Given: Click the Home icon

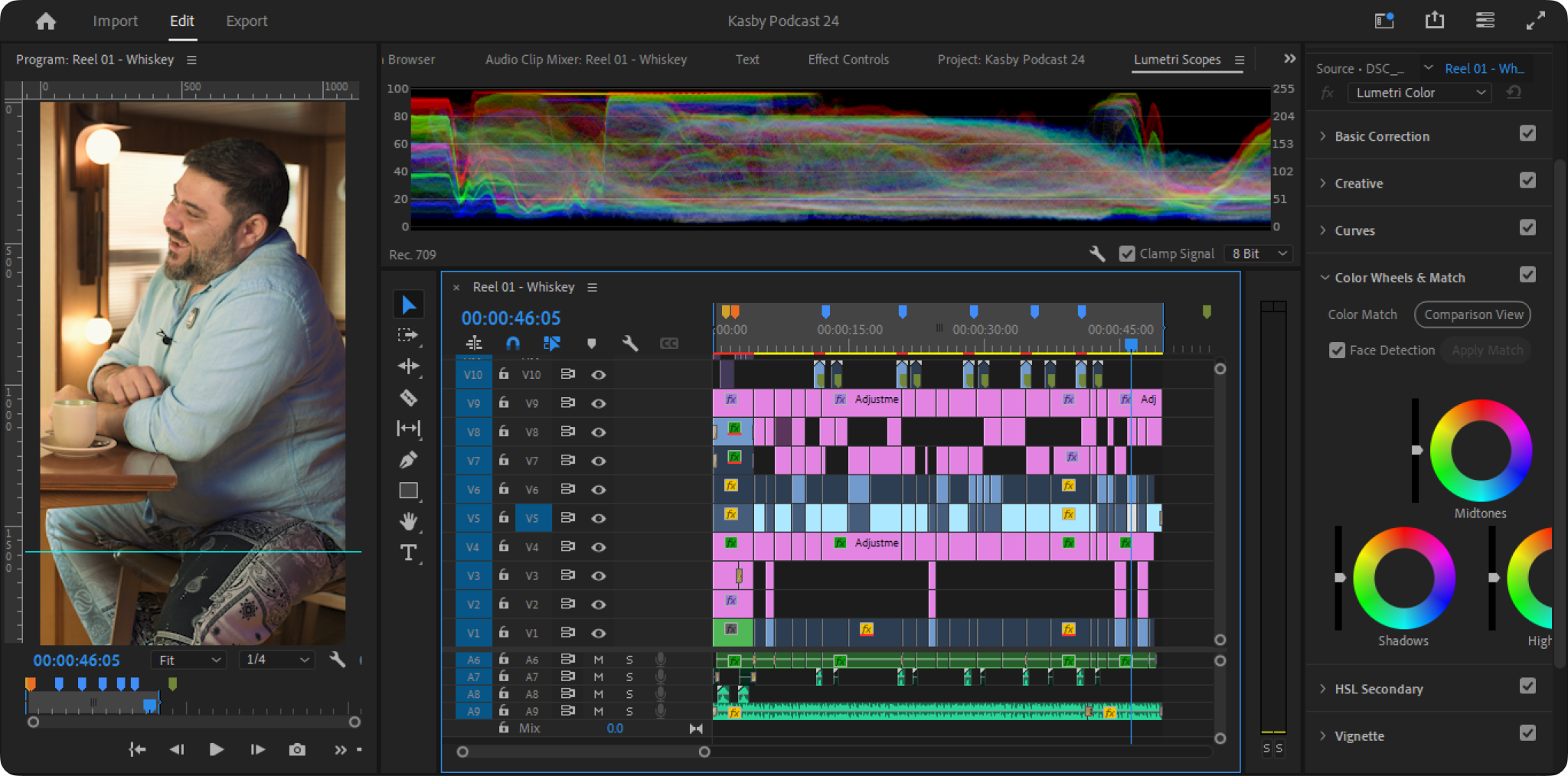Looking at the screenshot, I should 46,21.
